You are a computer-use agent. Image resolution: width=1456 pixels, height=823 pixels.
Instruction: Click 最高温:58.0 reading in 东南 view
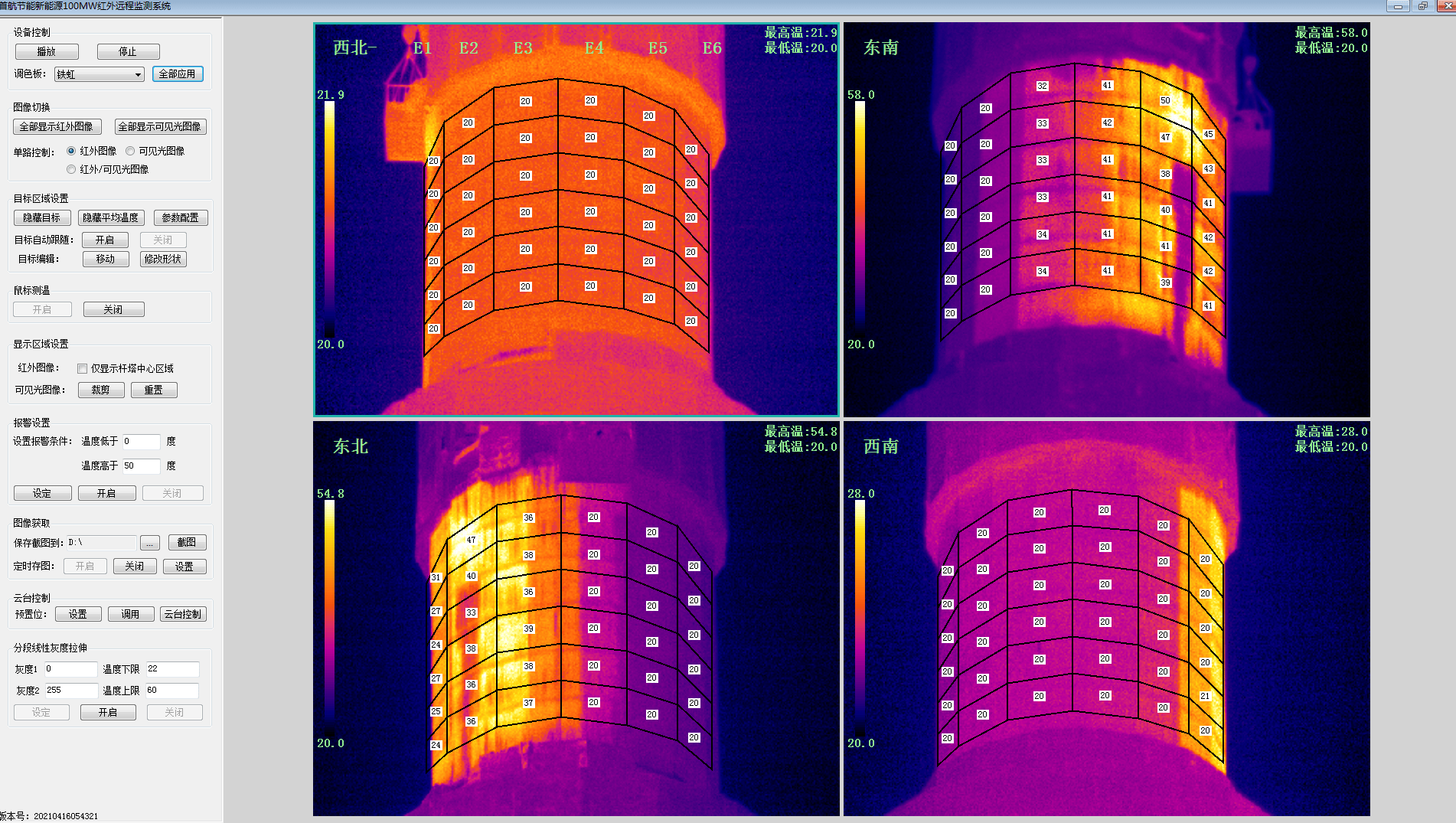click(x=1330, y=32)
